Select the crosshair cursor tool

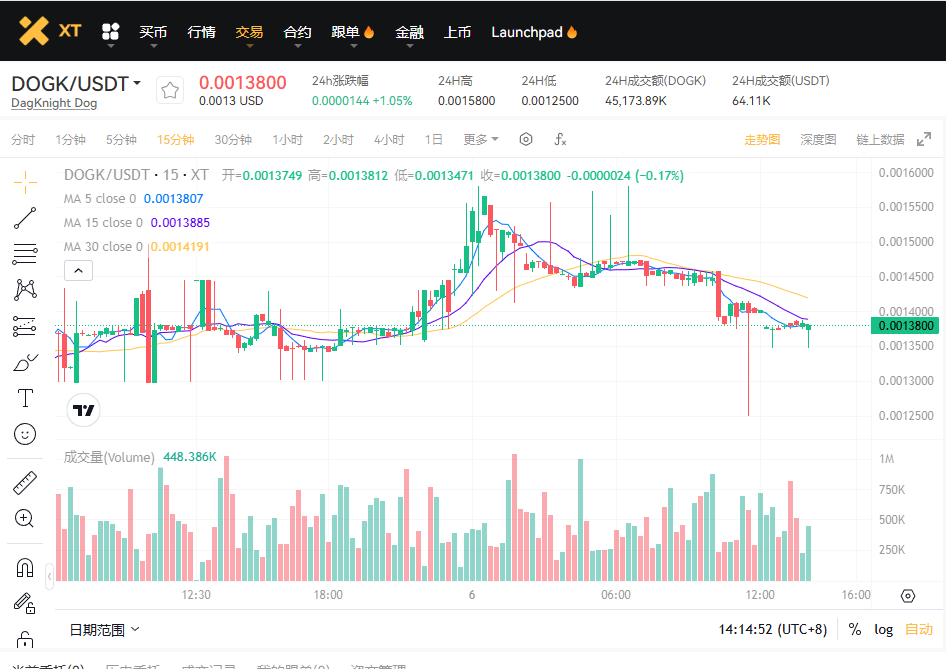pyautogui.click(x=26, y=180)
